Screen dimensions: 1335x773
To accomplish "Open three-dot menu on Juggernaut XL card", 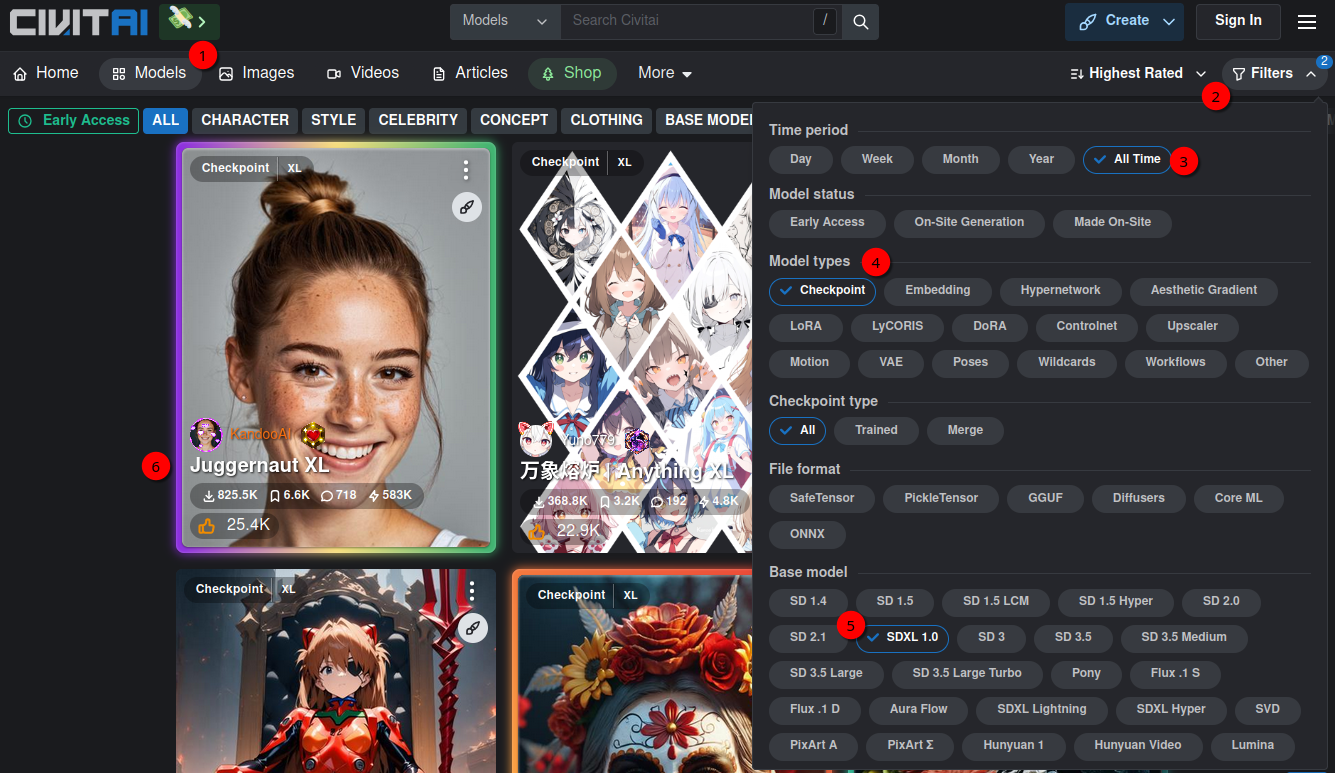I will point(466,170).
